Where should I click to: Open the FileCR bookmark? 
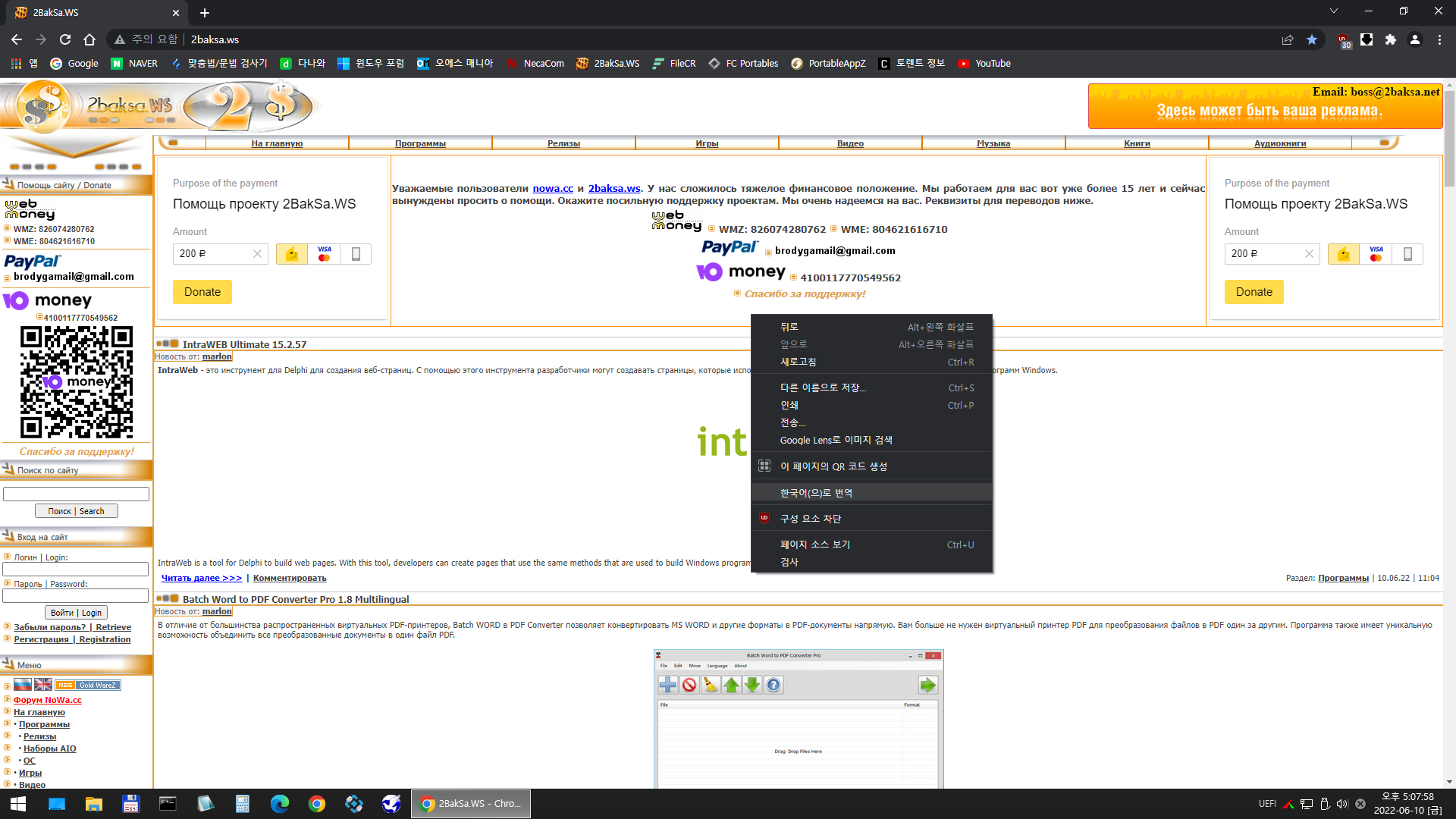674,64
